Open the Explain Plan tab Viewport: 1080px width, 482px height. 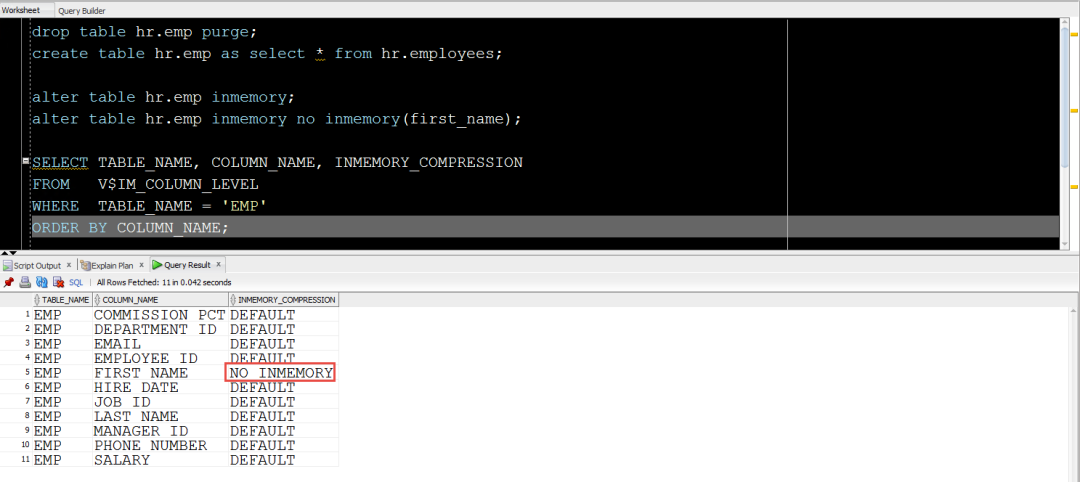point(110,265)
